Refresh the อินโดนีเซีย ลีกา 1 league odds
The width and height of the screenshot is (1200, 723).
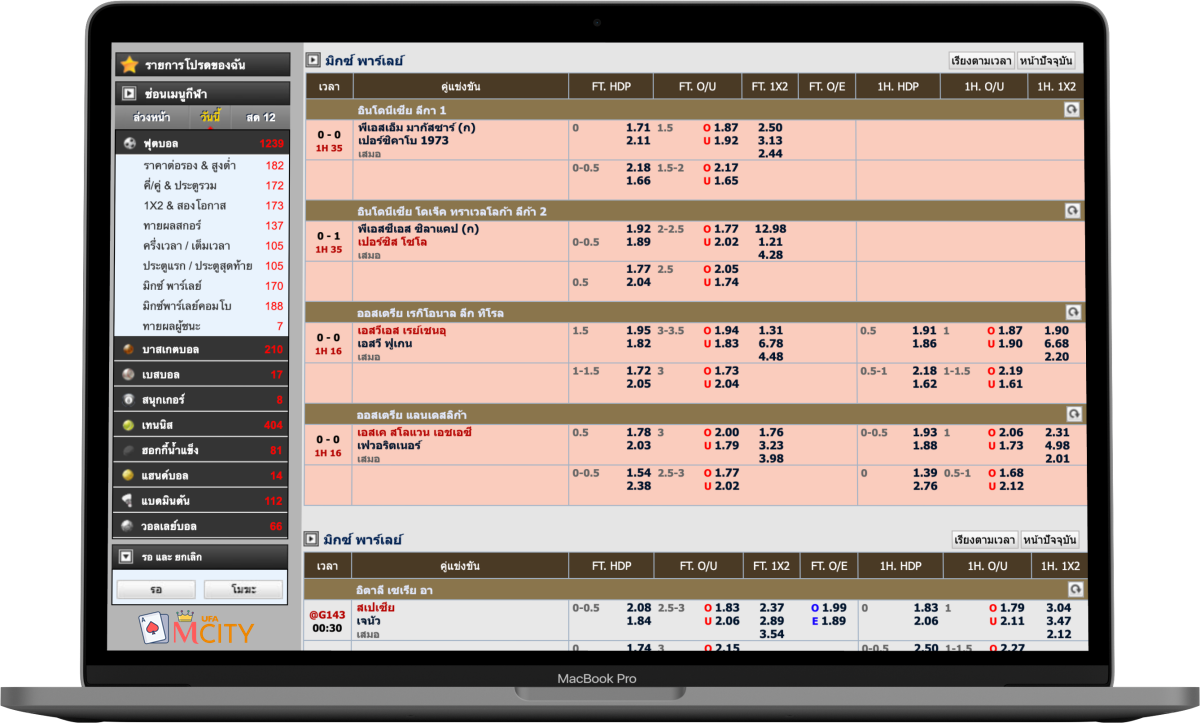pyautogui.click(x=1072, y=110)
